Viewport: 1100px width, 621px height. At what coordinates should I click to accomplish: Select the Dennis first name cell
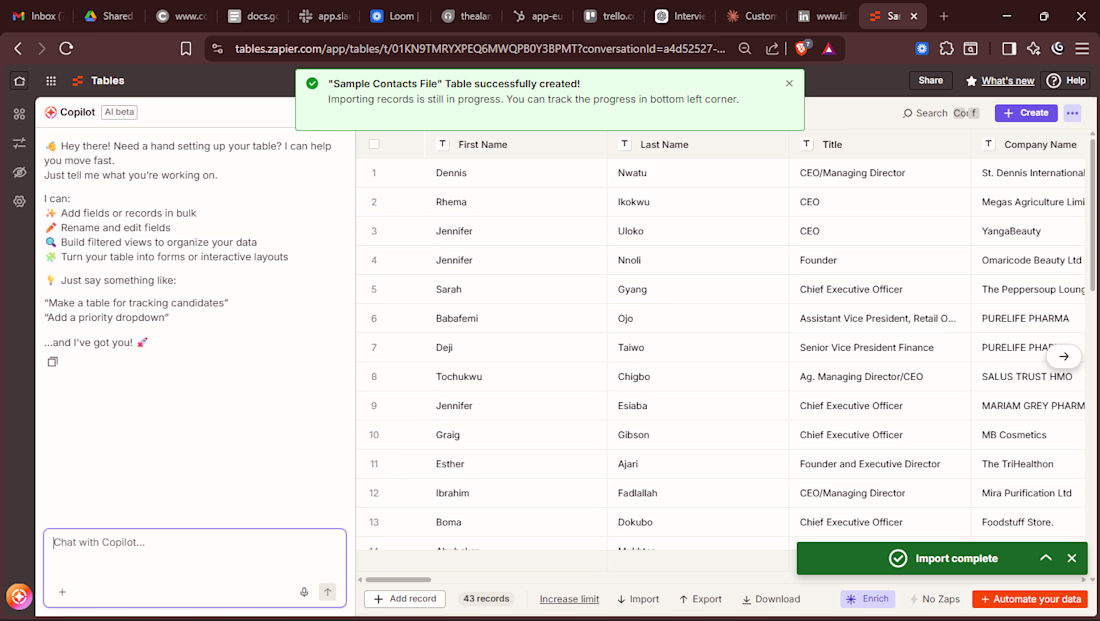pos(516,173)
